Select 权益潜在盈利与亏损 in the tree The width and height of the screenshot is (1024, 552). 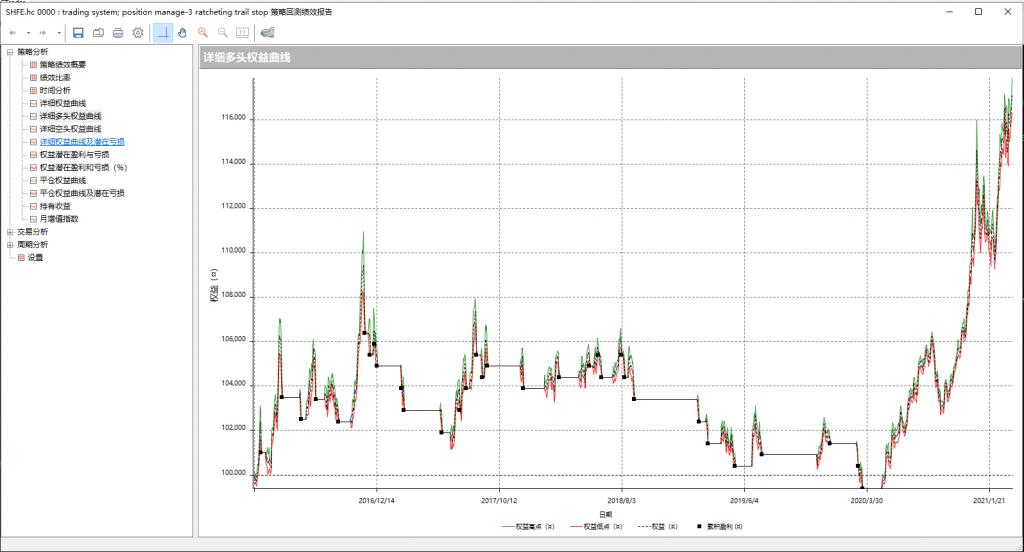[x=74, y=155]
